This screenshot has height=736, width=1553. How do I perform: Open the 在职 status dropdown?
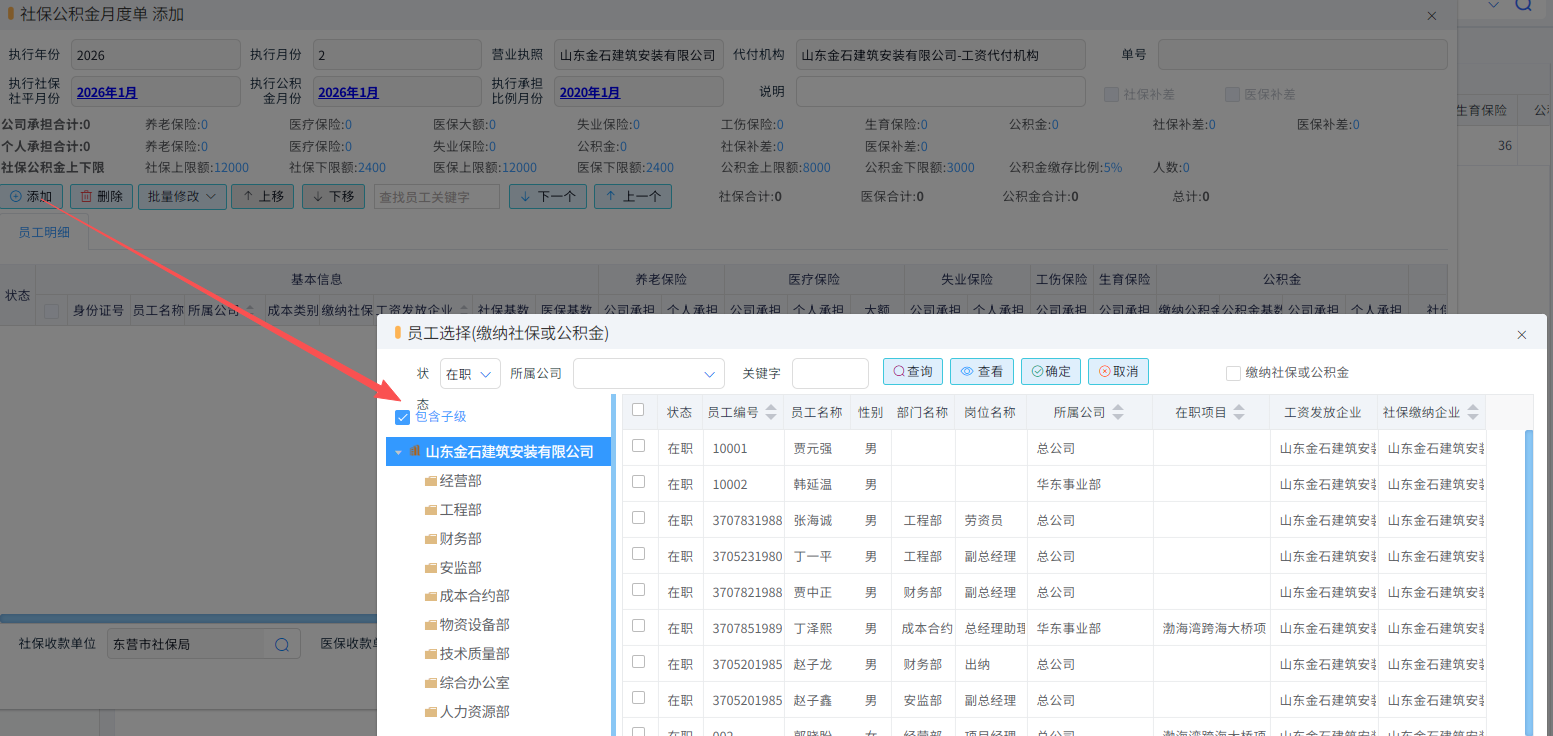[470, 373]
